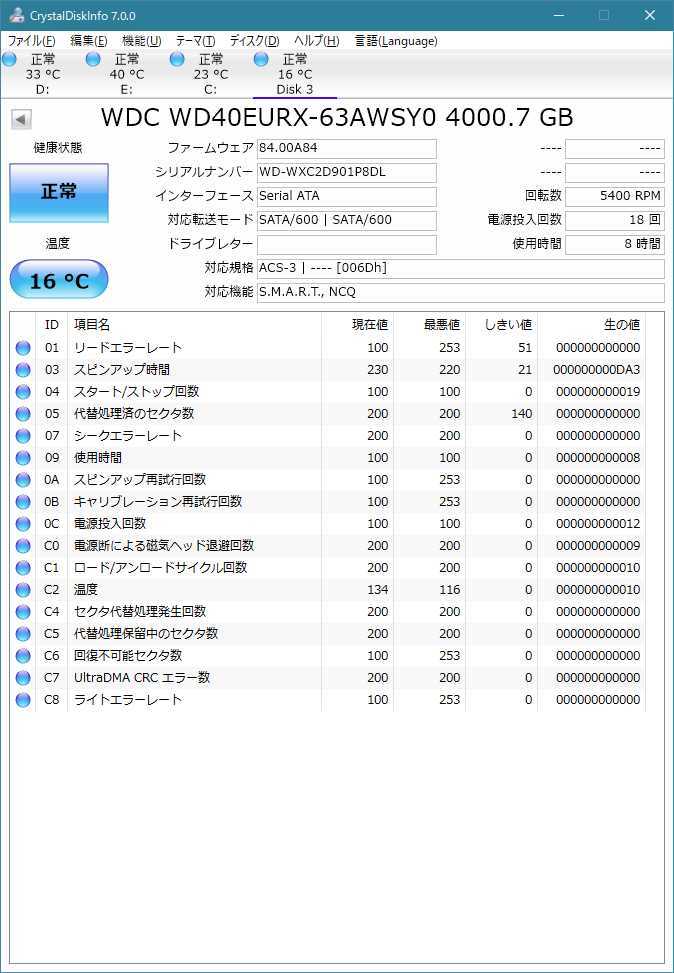The width and height of the screenshot is (674, 973).
Task: Open the 機能(U) menu
Action: pyautogui.click(x=142, y=41)
